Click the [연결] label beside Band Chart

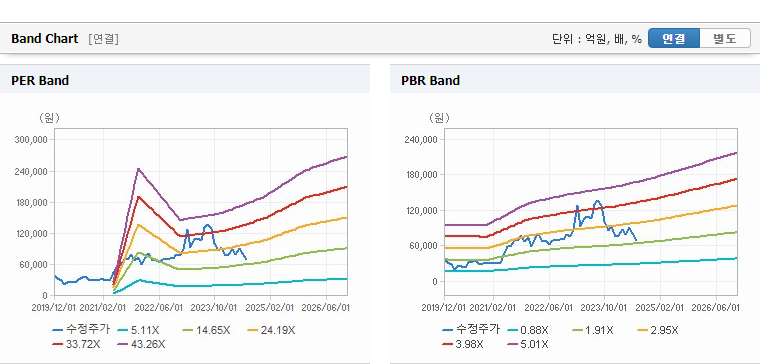tap(103, 39)
